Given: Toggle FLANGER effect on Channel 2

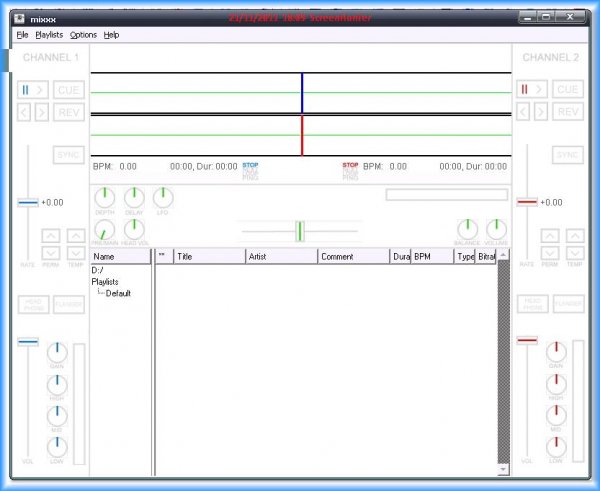Looking at the screenshot, I should click(x=569, y=304).
